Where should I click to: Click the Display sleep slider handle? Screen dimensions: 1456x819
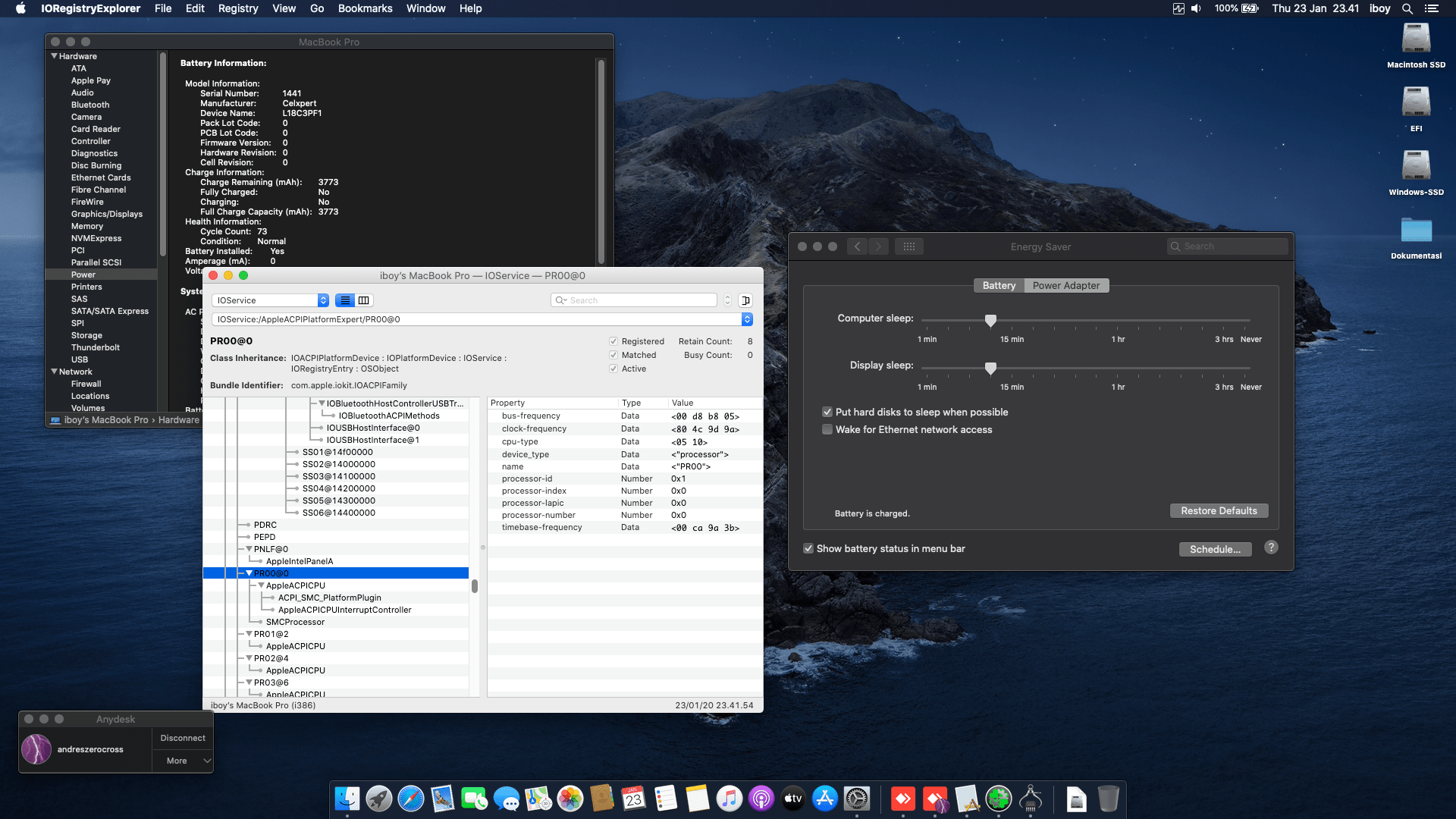point(990,368)
